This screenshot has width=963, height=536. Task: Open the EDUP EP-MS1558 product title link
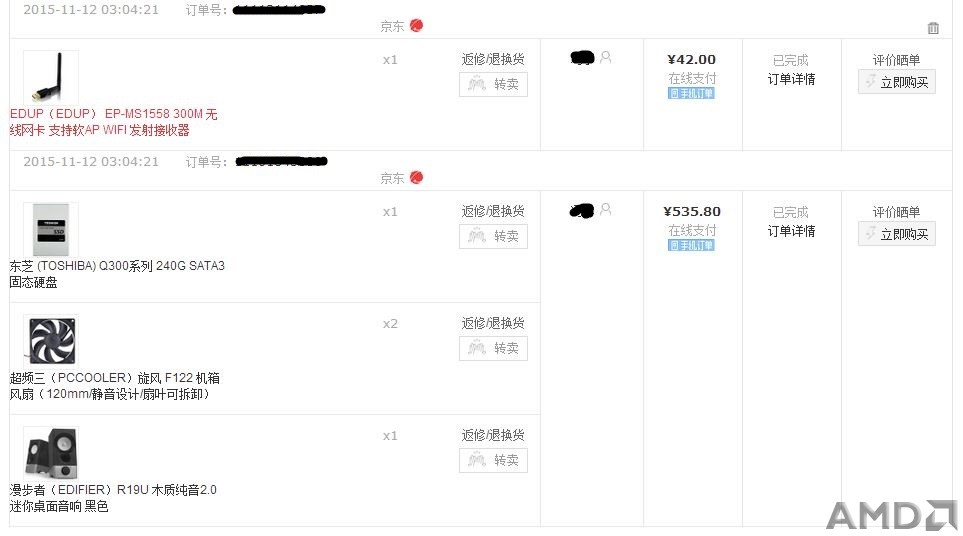[113, 122]
